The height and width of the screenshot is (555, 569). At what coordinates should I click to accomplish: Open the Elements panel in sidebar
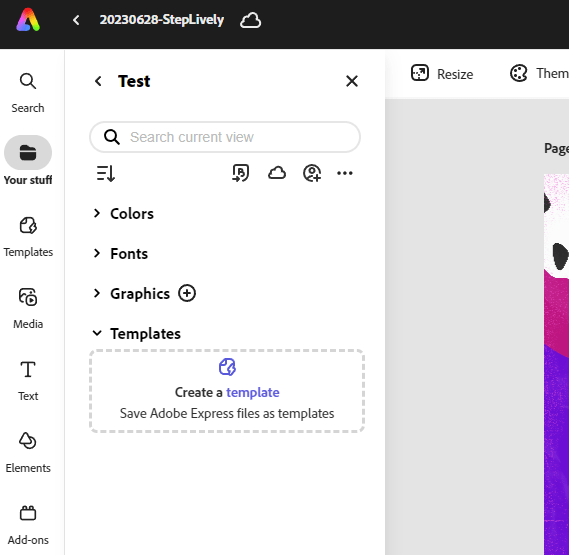pyautogui.click(x=28, y=453)
